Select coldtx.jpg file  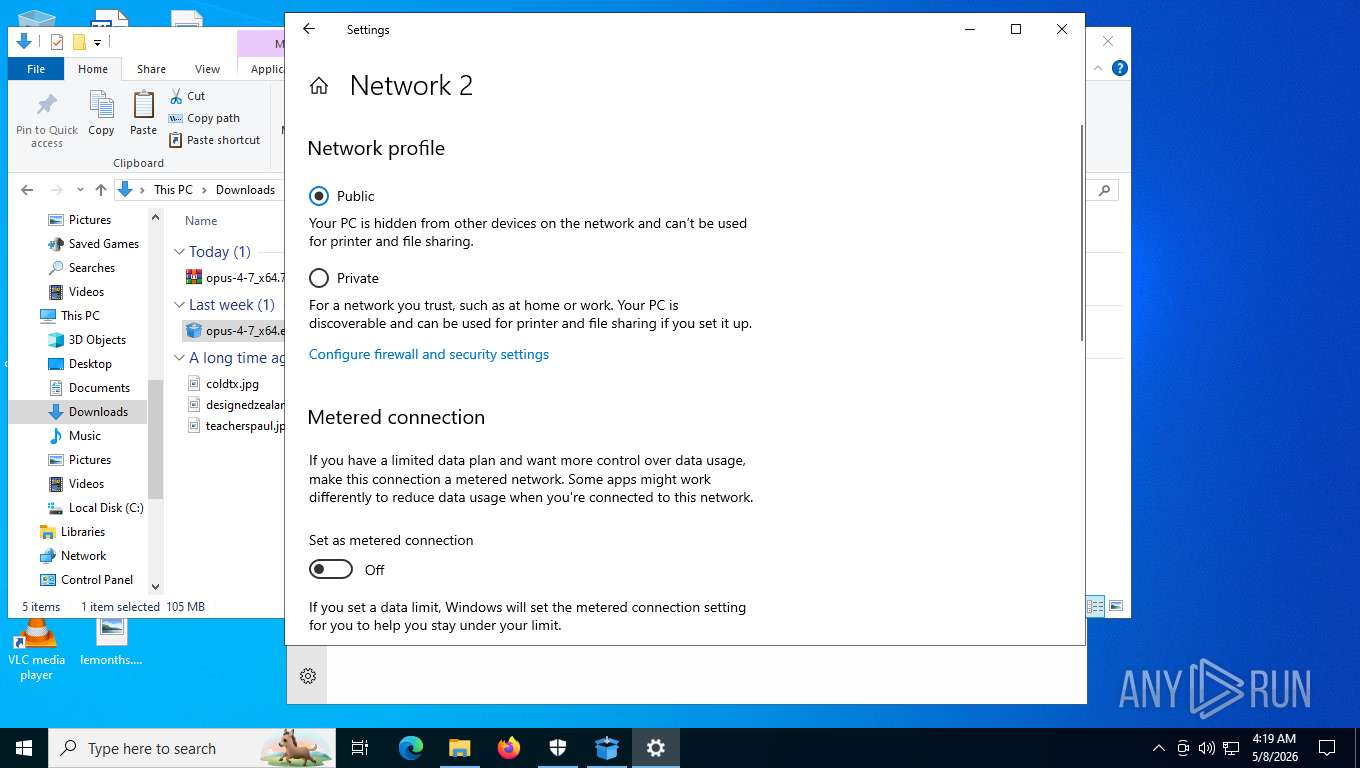point(223,384)
